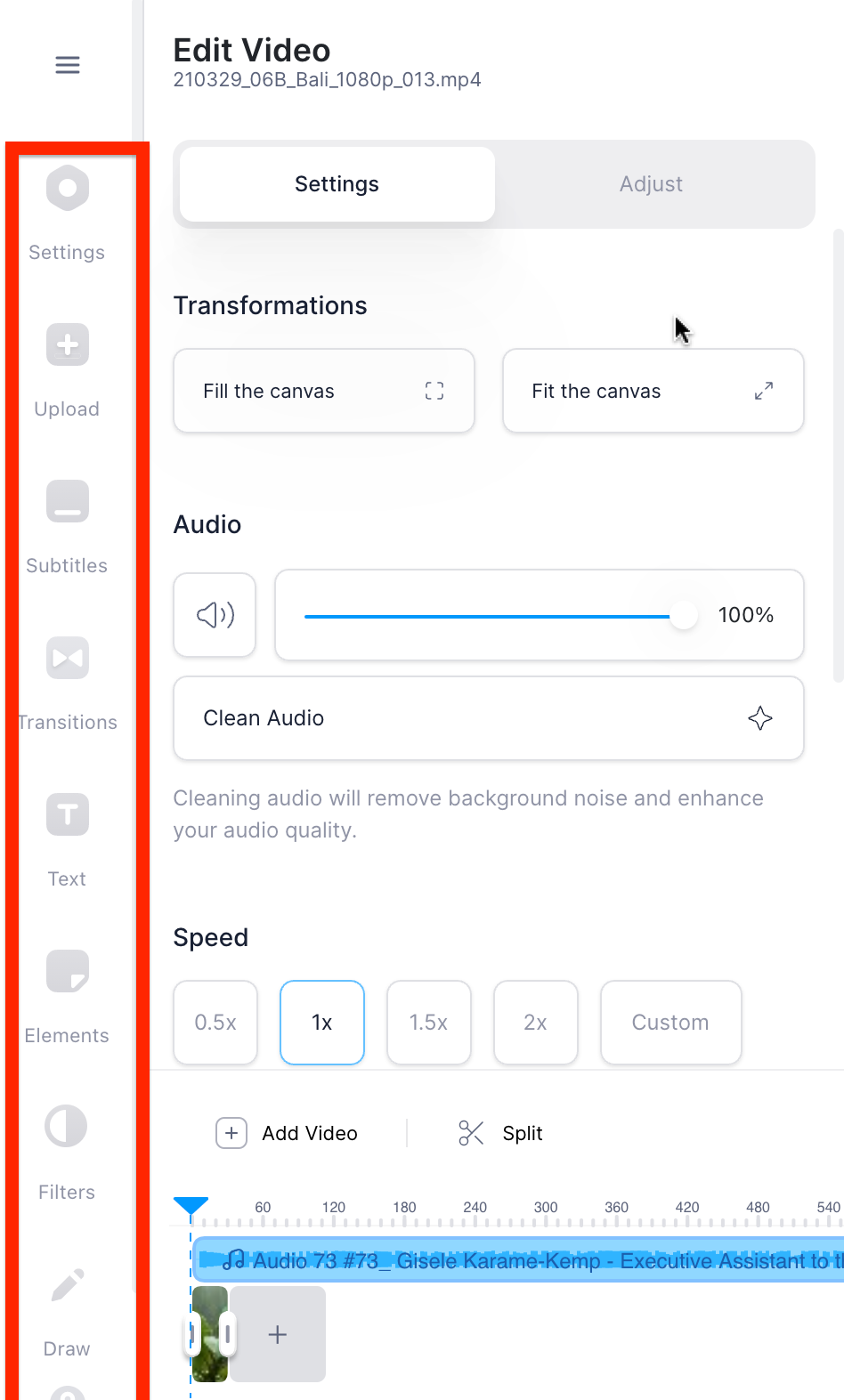
Task: Mute audio with the speaker icon
Action: tap(215, 615)
